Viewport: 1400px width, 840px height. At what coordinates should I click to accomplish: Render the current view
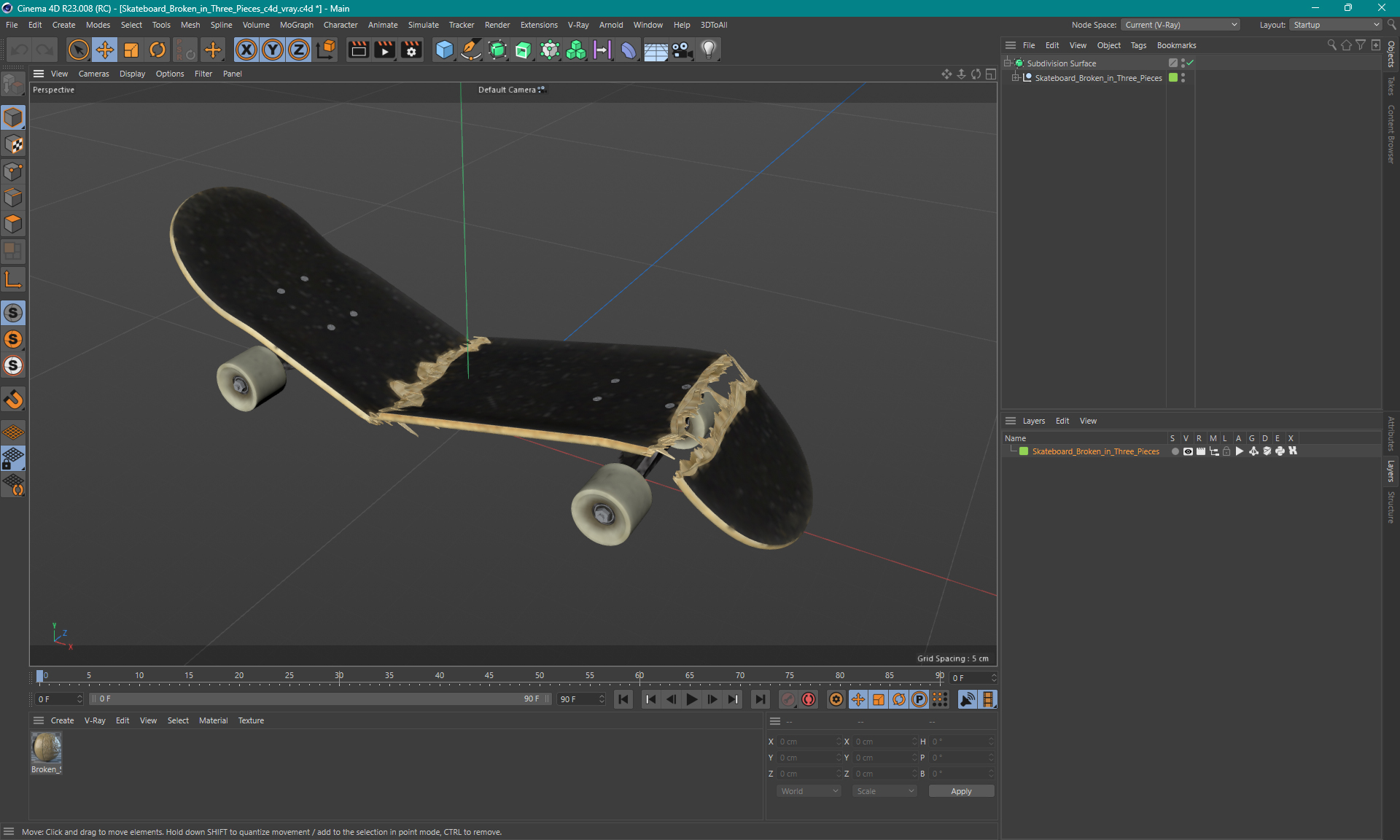(358, 50)
